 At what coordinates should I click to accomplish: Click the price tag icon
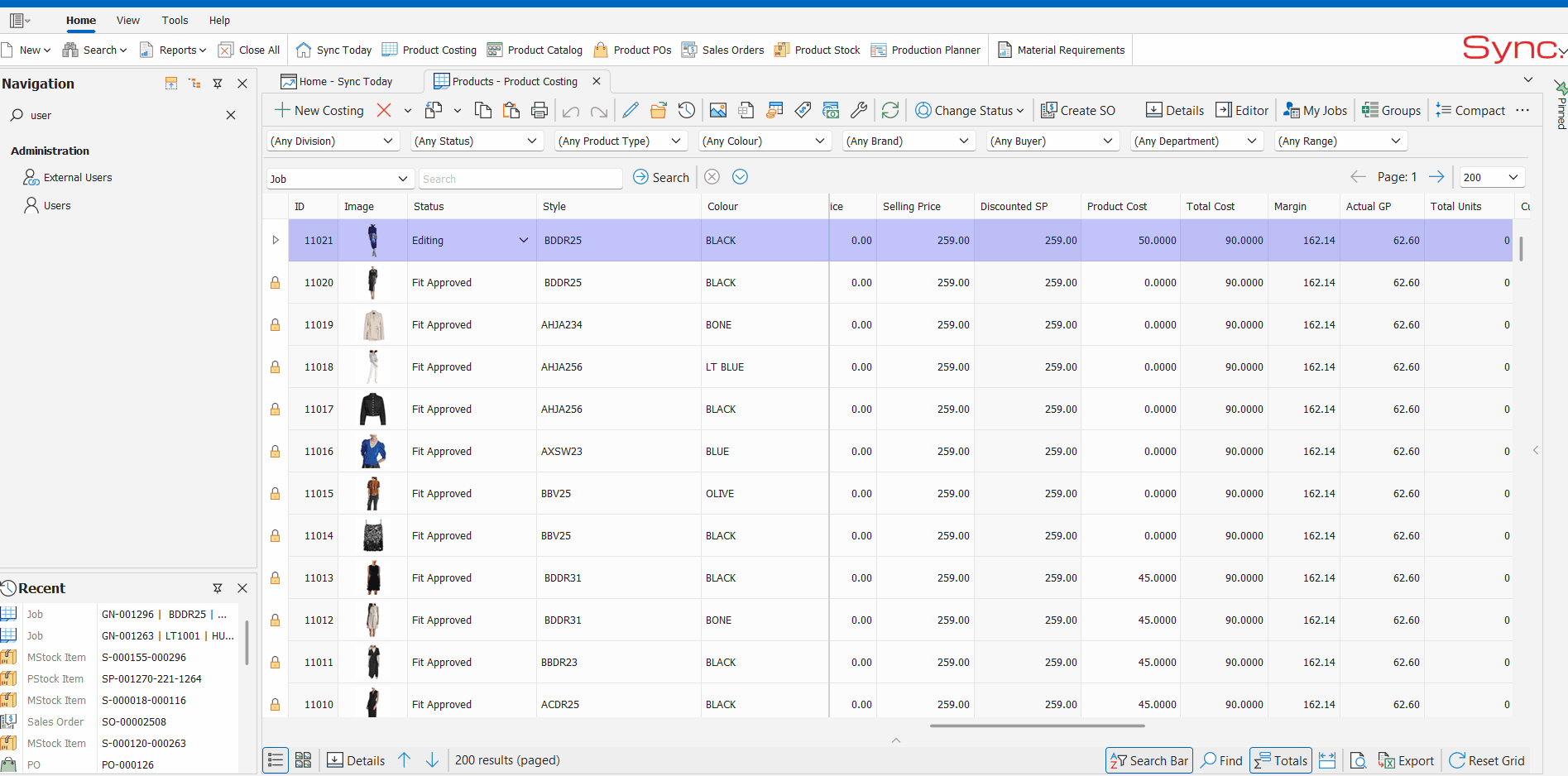tap(803, 110)
